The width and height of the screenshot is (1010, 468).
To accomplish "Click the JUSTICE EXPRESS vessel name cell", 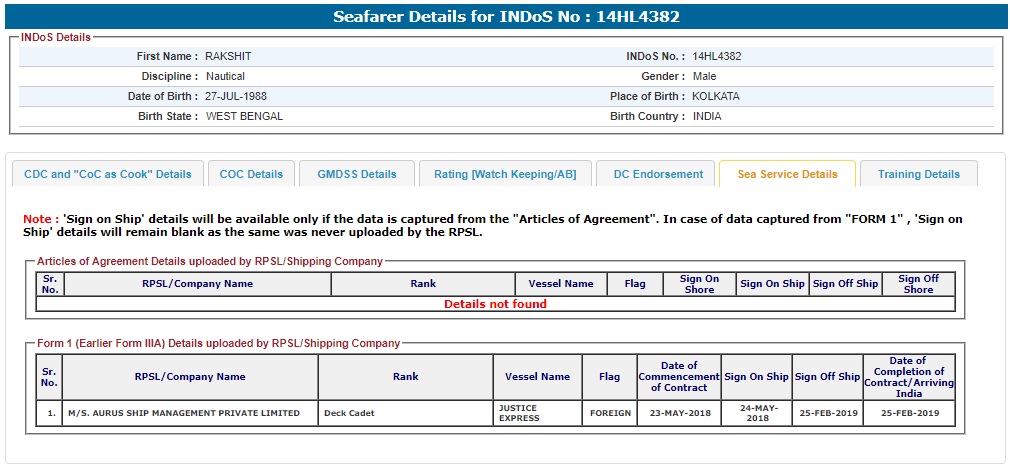I will 520,413.
